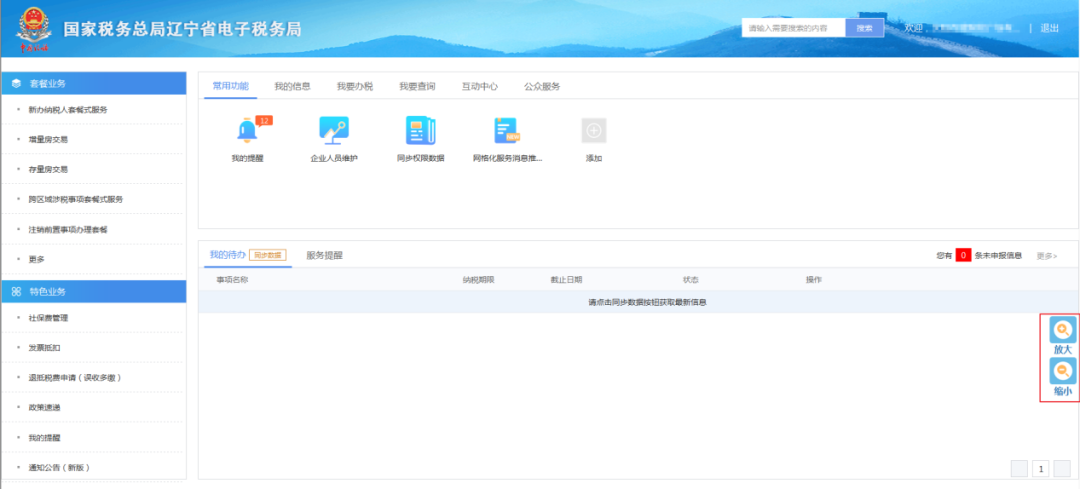Switch to the 常用功能 tab

[x=230, y=86]
